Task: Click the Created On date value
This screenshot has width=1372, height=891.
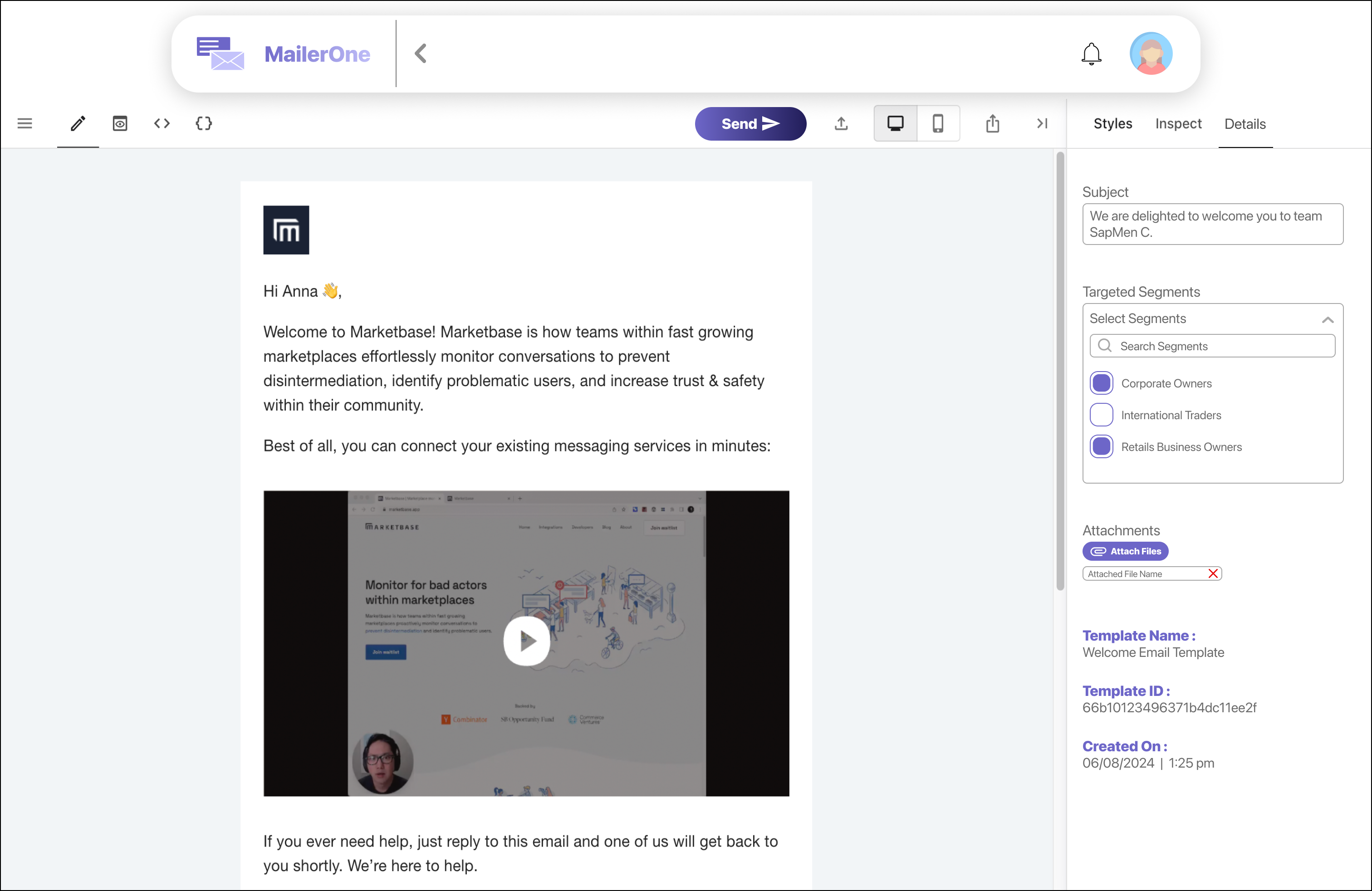Action: pos(1148,763)
